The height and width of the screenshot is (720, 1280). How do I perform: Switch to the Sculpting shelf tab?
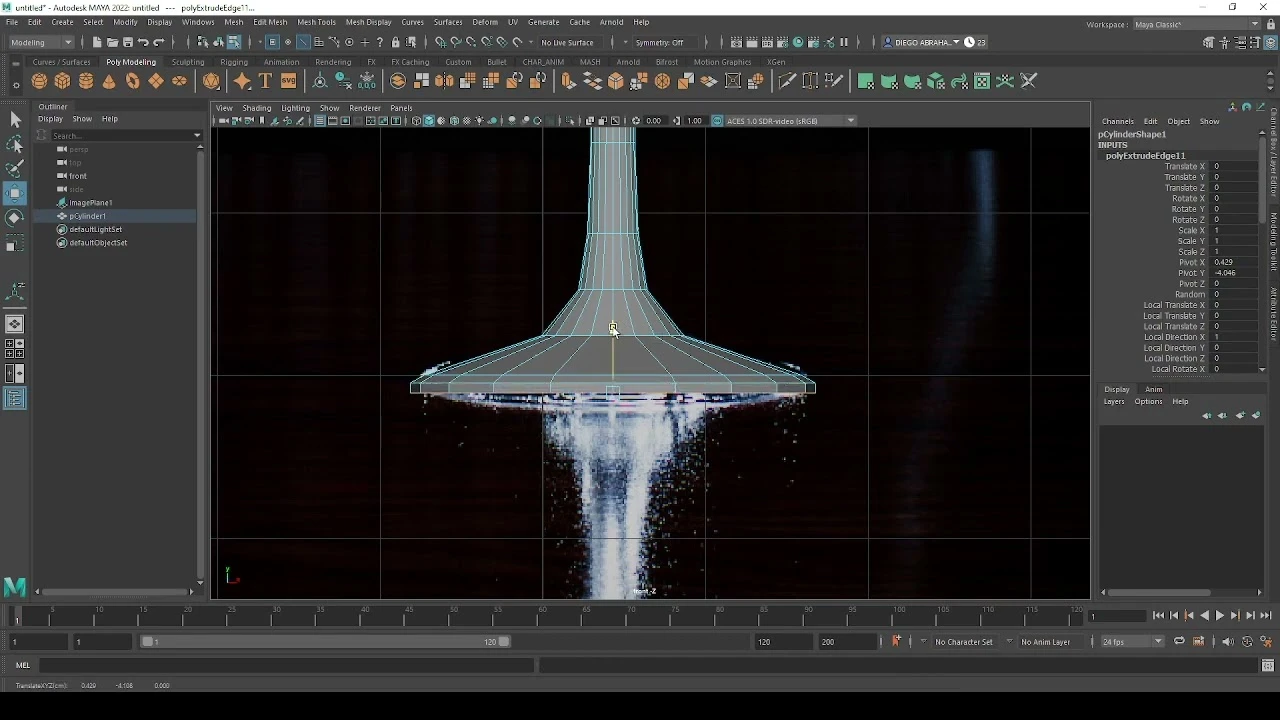tap(187, 62)
